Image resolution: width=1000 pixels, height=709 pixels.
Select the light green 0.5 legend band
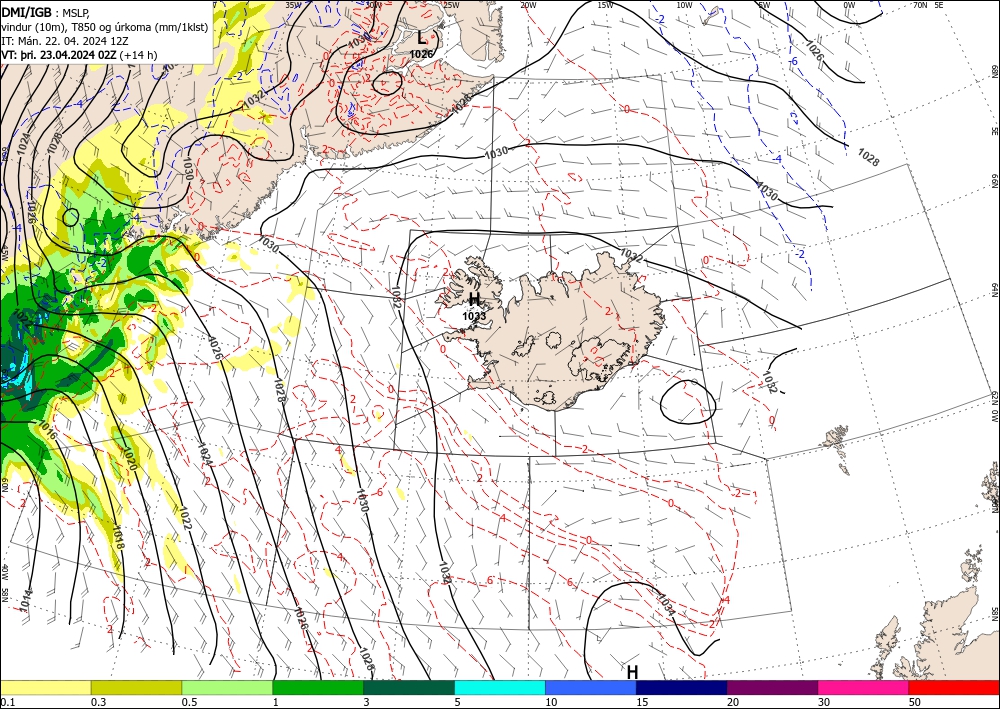227,687
